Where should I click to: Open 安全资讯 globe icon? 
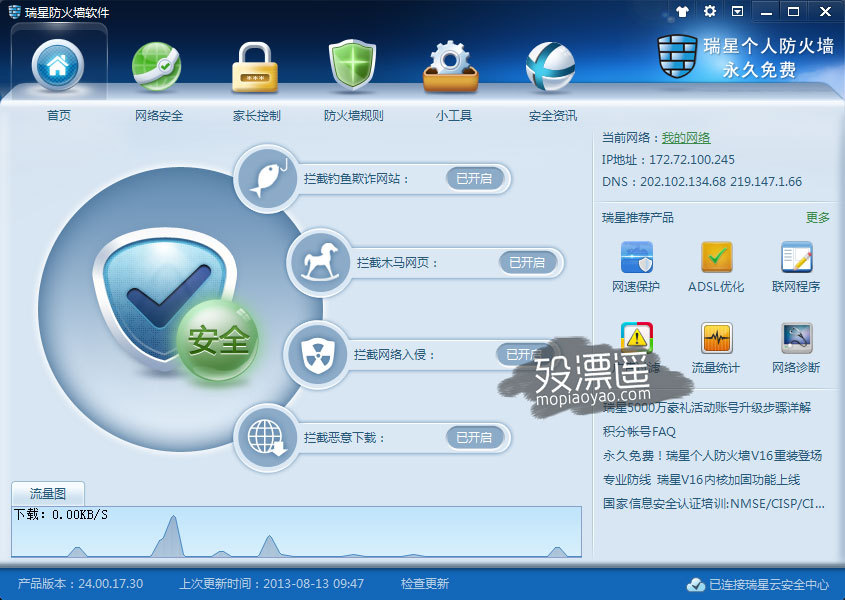(550, 67)
